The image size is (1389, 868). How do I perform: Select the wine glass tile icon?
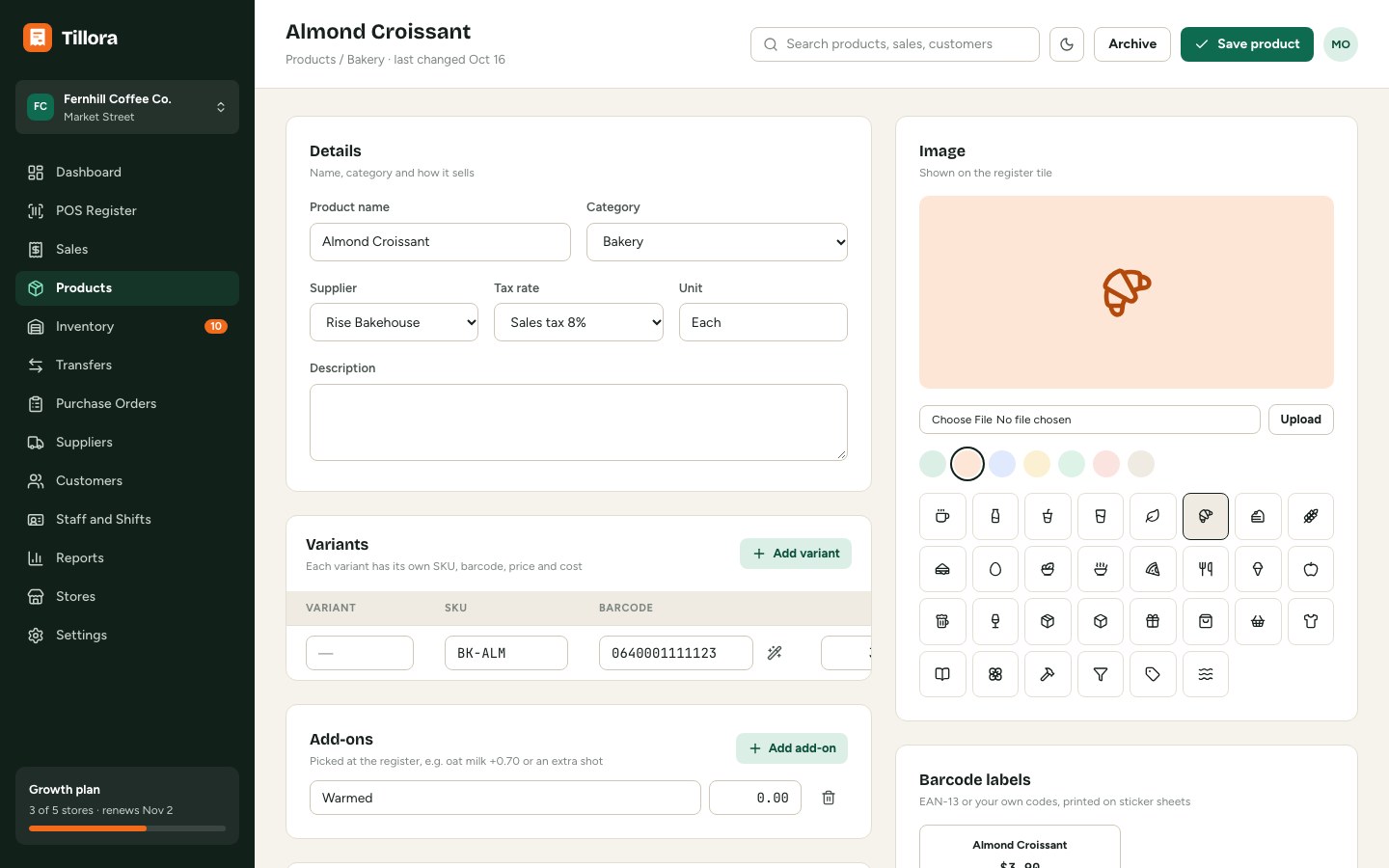coord(995,621)
